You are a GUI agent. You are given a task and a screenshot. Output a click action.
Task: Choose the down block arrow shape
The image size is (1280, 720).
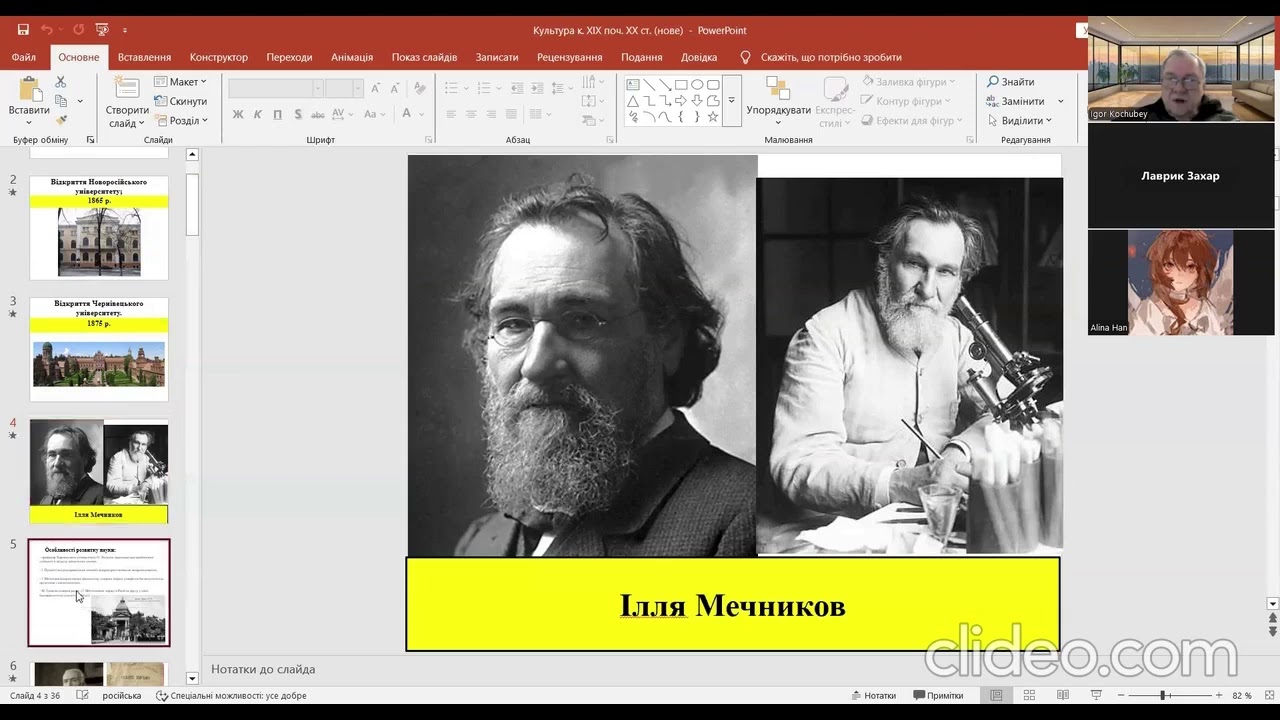(x=697, y=101)
